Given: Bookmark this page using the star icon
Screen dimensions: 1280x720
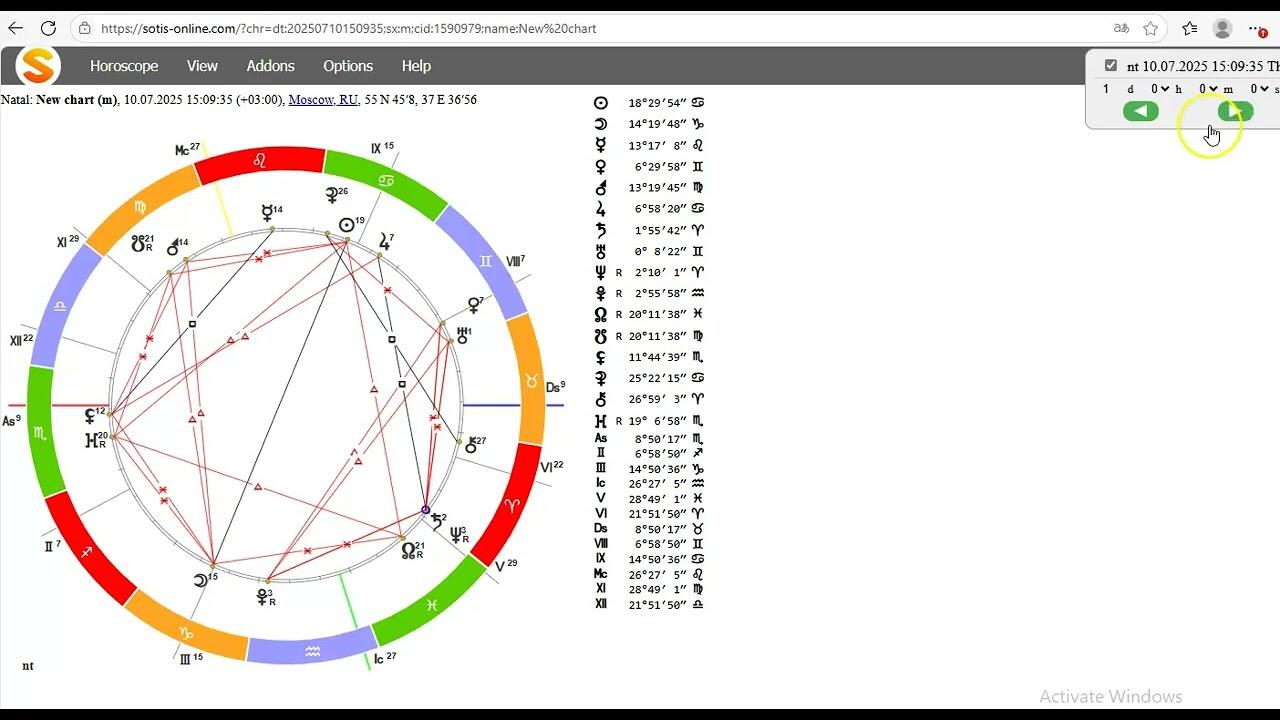Looking at the screenshot, I should click(1151, 28).
